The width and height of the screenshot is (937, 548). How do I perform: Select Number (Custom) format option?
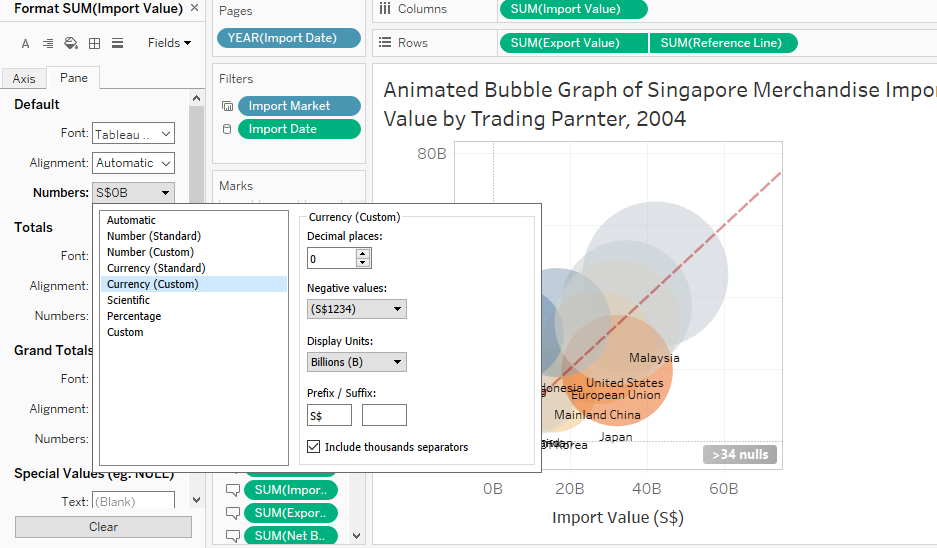(150, 252)
